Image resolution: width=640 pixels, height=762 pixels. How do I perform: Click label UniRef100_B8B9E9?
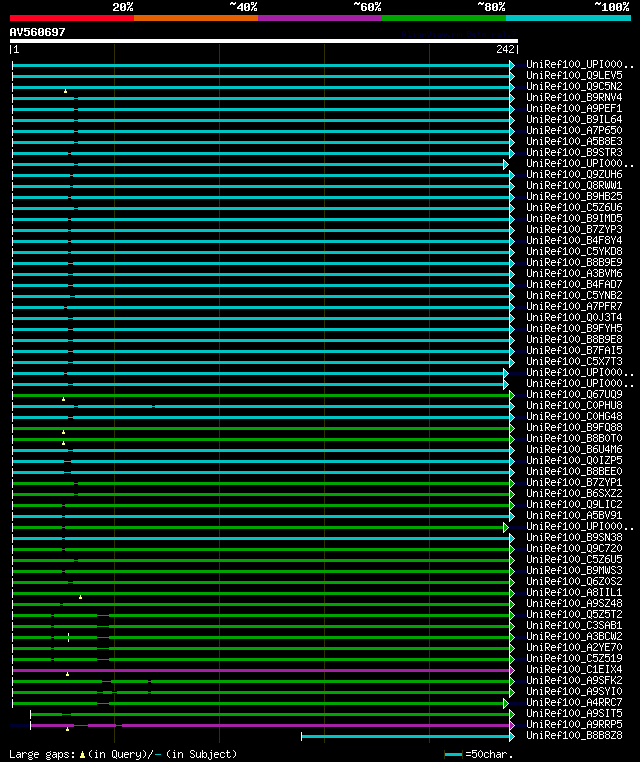[574, 262]
